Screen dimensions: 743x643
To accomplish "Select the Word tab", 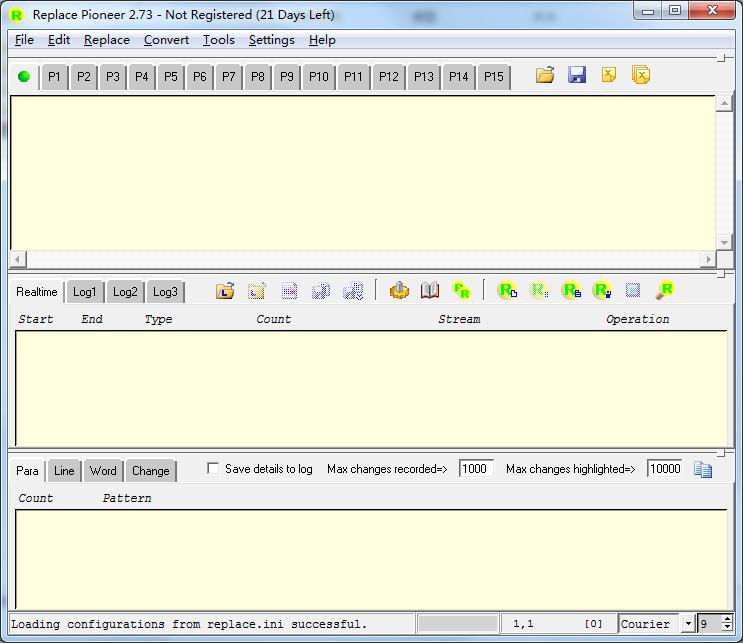I will point(103,471).
